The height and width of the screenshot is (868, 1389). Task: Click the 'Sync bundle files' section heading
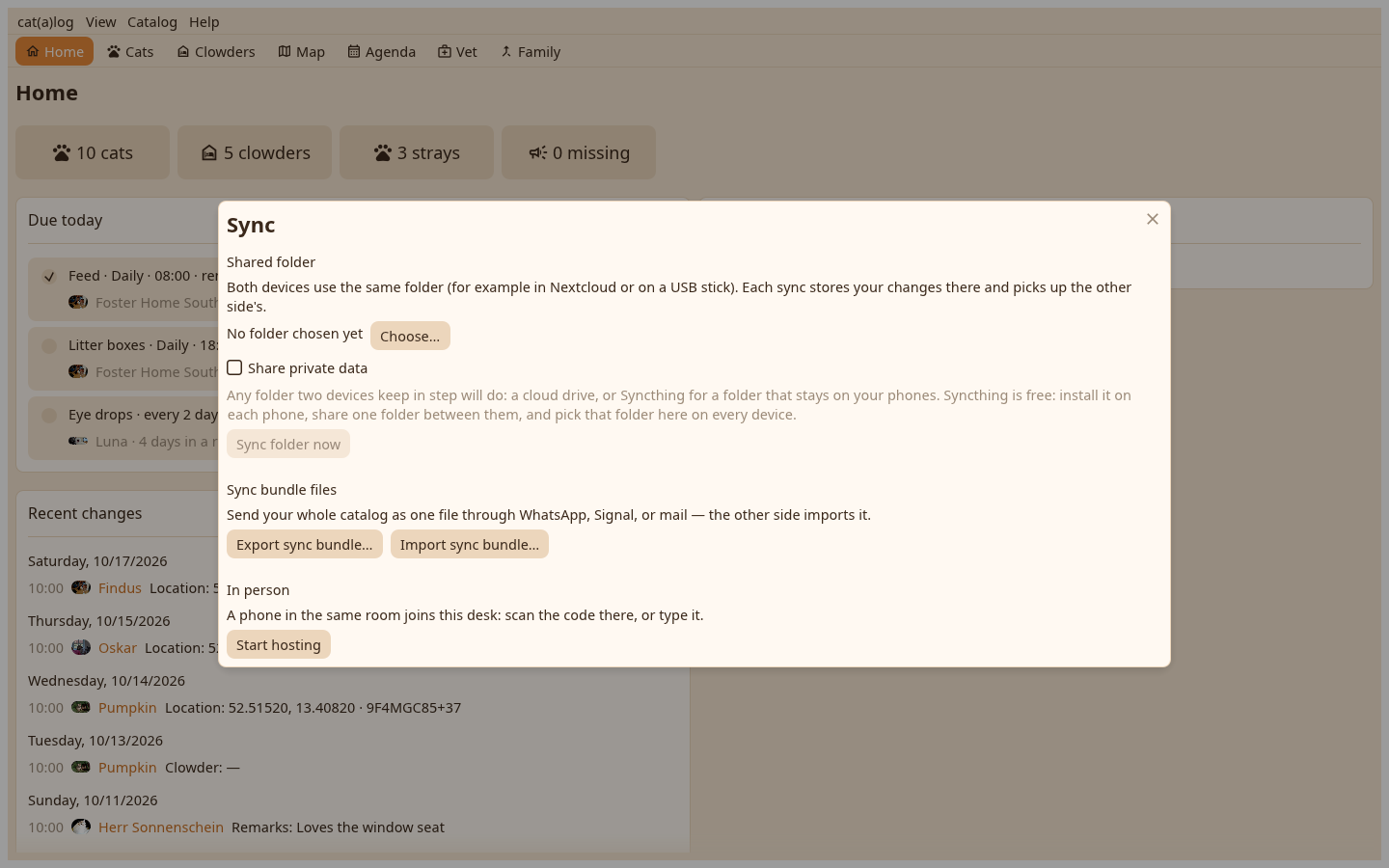pos(282,489)
